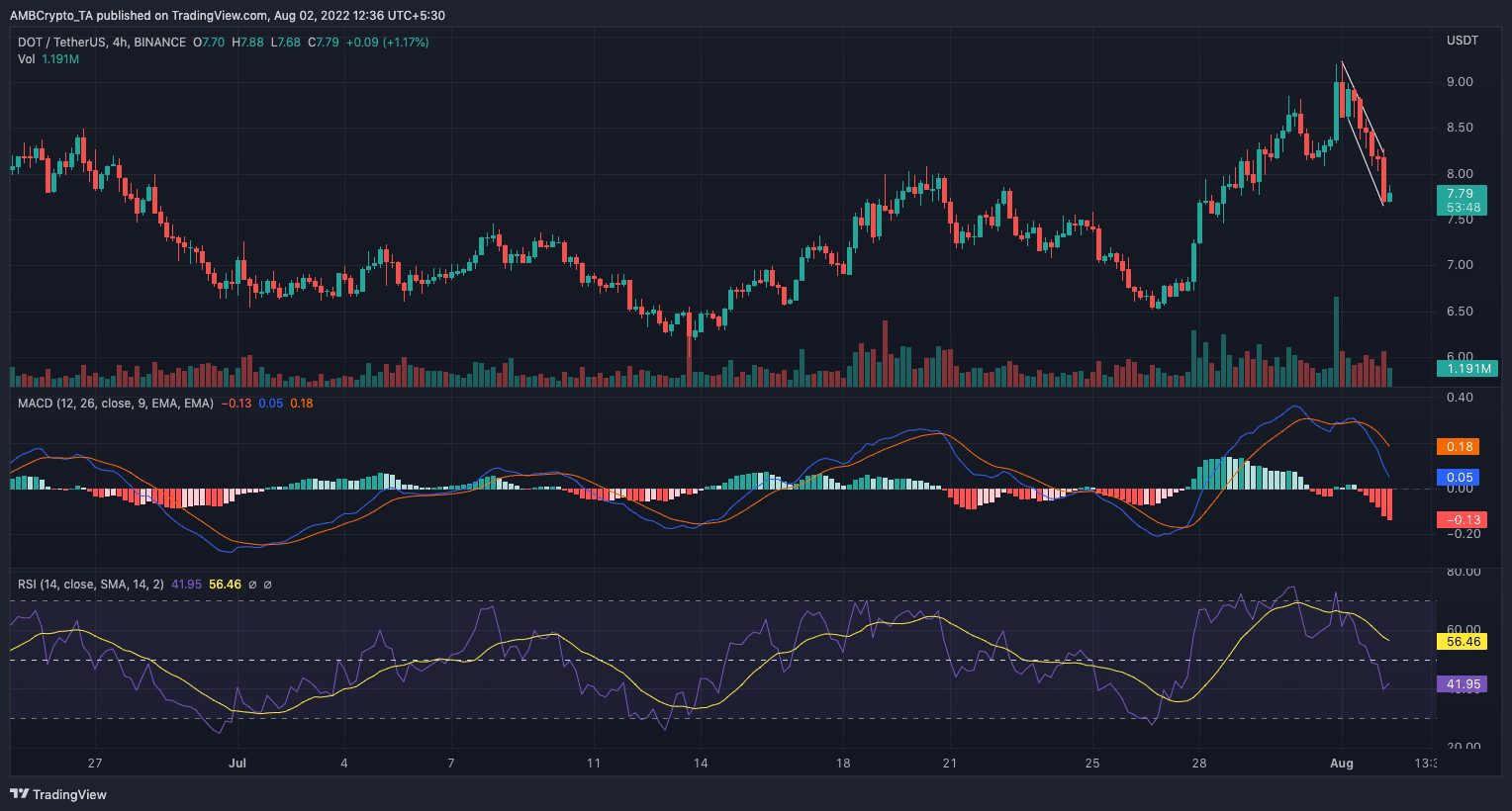
Task: Click the green 1.191M volume tag on axis
Action: 1467,368
